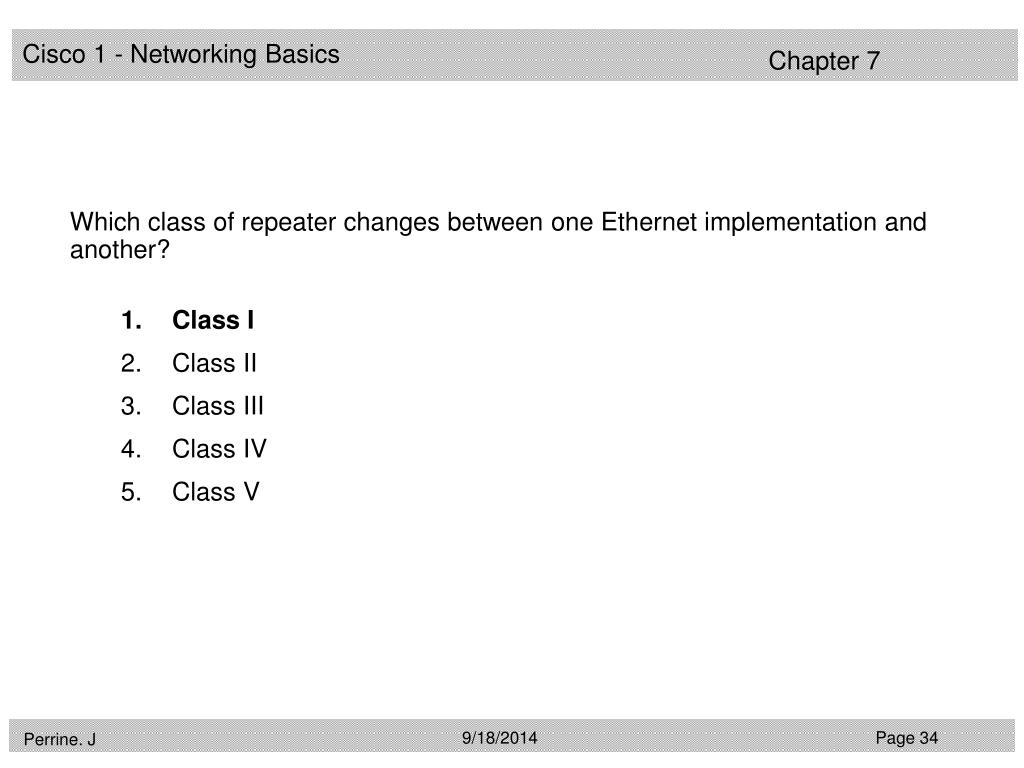Click the Page 34 footer label

click(x=906, y=738)
